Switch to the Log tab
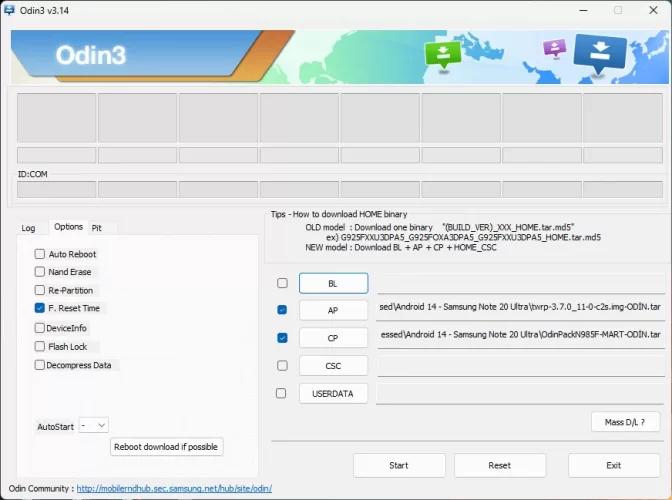672x500 pixels. (28, 228)
